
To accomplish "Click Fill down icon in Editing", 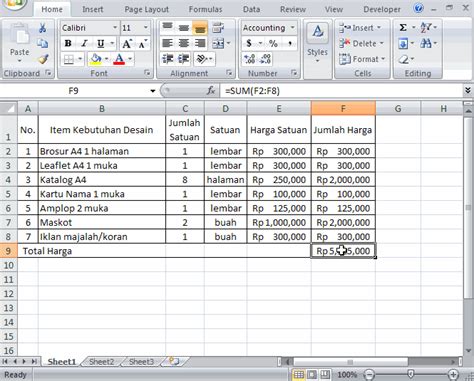I will coord(403,43).
